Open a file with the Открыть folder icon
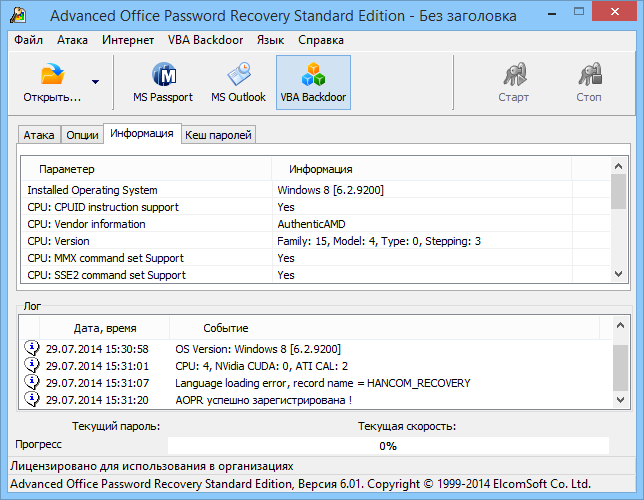Viewport: 644px width, 500px height. point(52,74)
